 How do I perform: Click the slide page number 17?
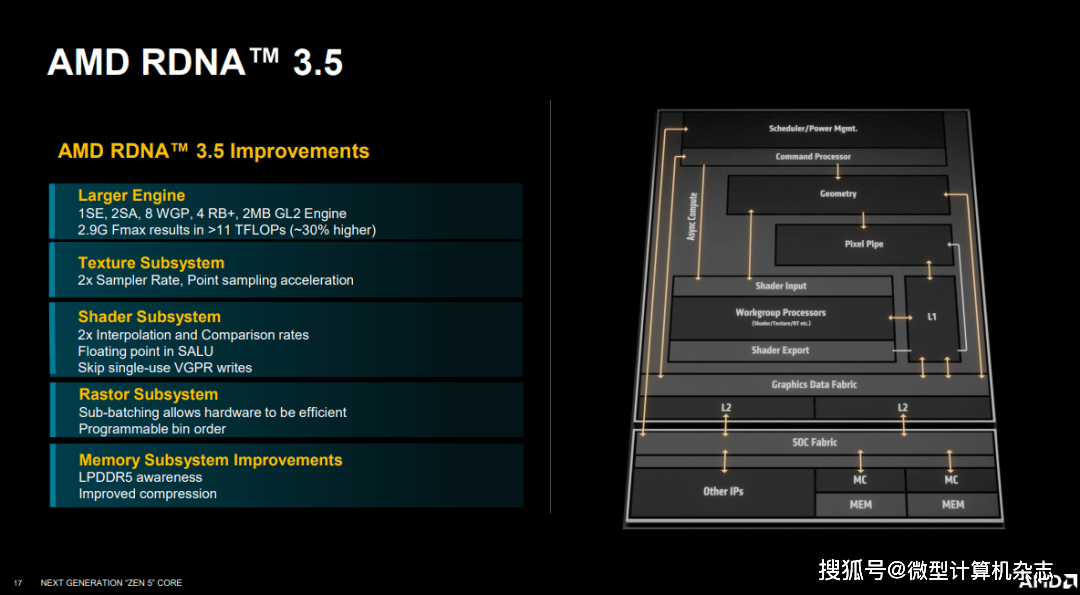tap(18, 583)
